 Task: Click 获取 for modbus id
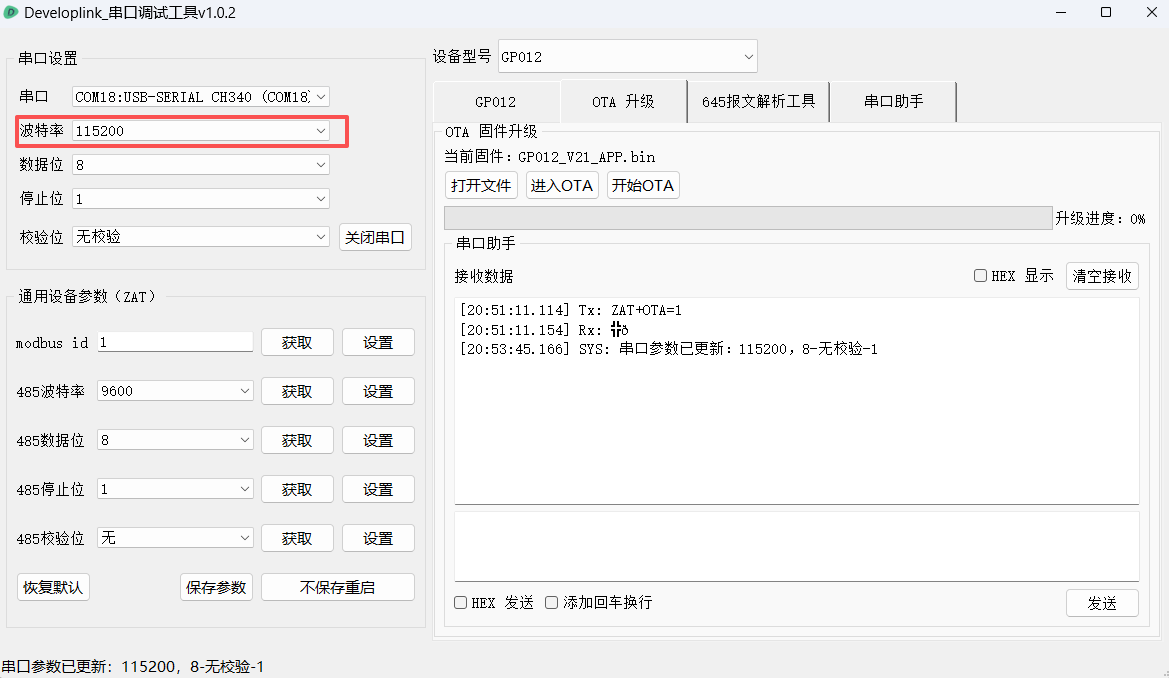coord(297,342)
